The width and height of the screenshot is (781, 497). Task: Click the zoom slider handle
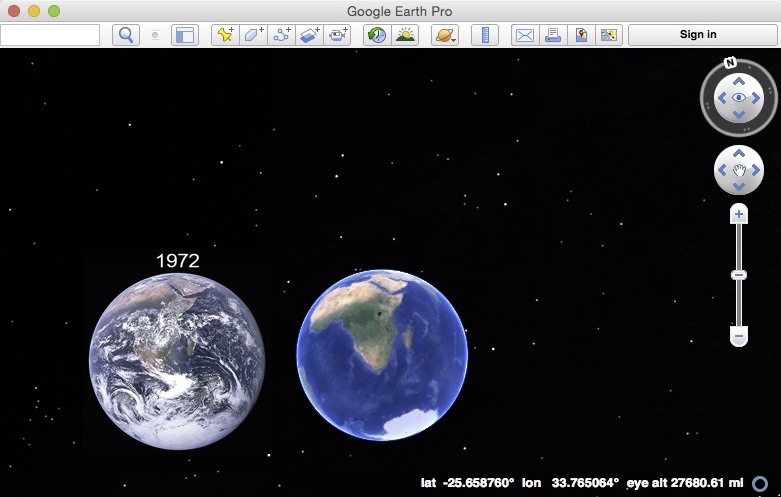739,275
